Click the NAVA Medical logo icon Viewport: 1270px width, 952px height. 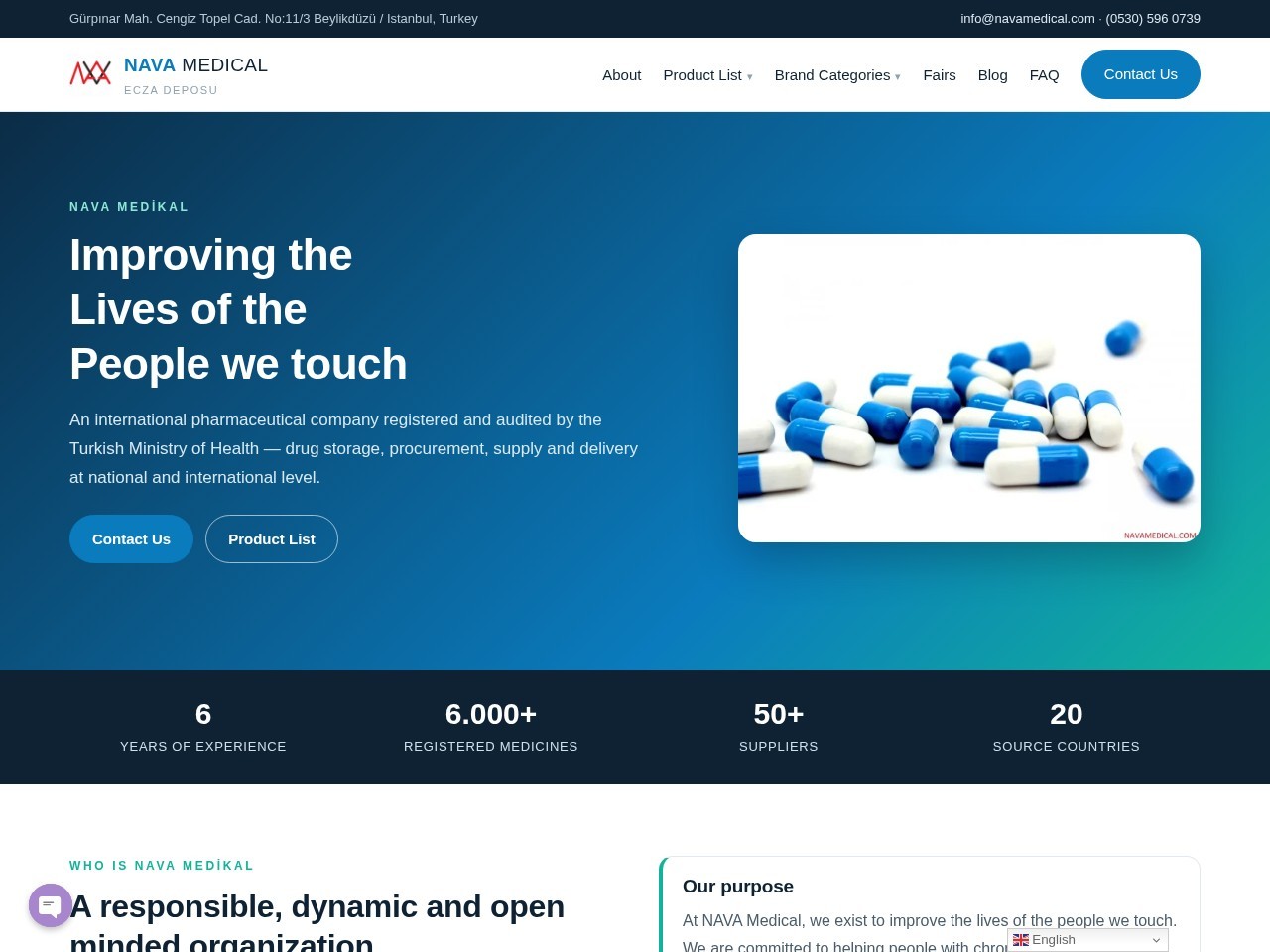(90, 73)
